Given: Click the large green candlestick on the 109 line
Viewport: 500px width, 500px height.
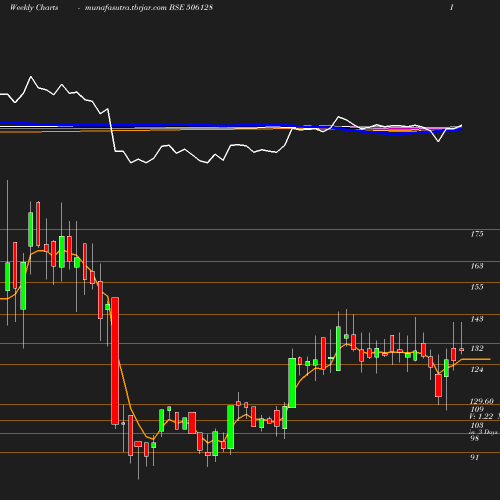Looking at the screenshot, I should (x=292, y=383).
